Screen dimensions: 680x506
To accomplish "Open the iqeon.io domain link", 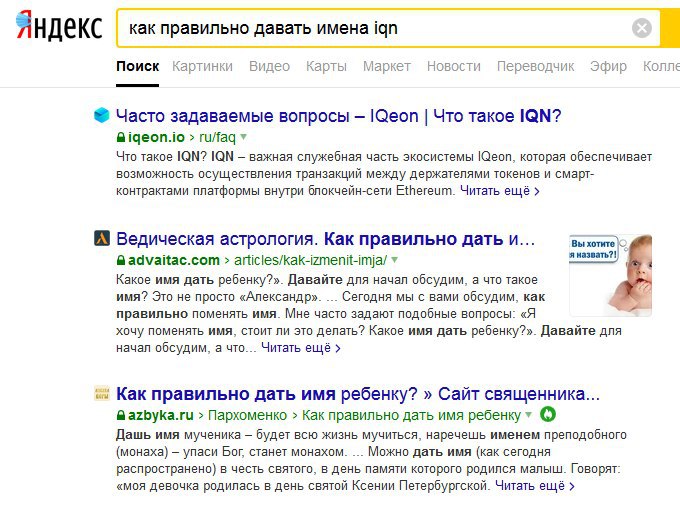I will (157, 137).
